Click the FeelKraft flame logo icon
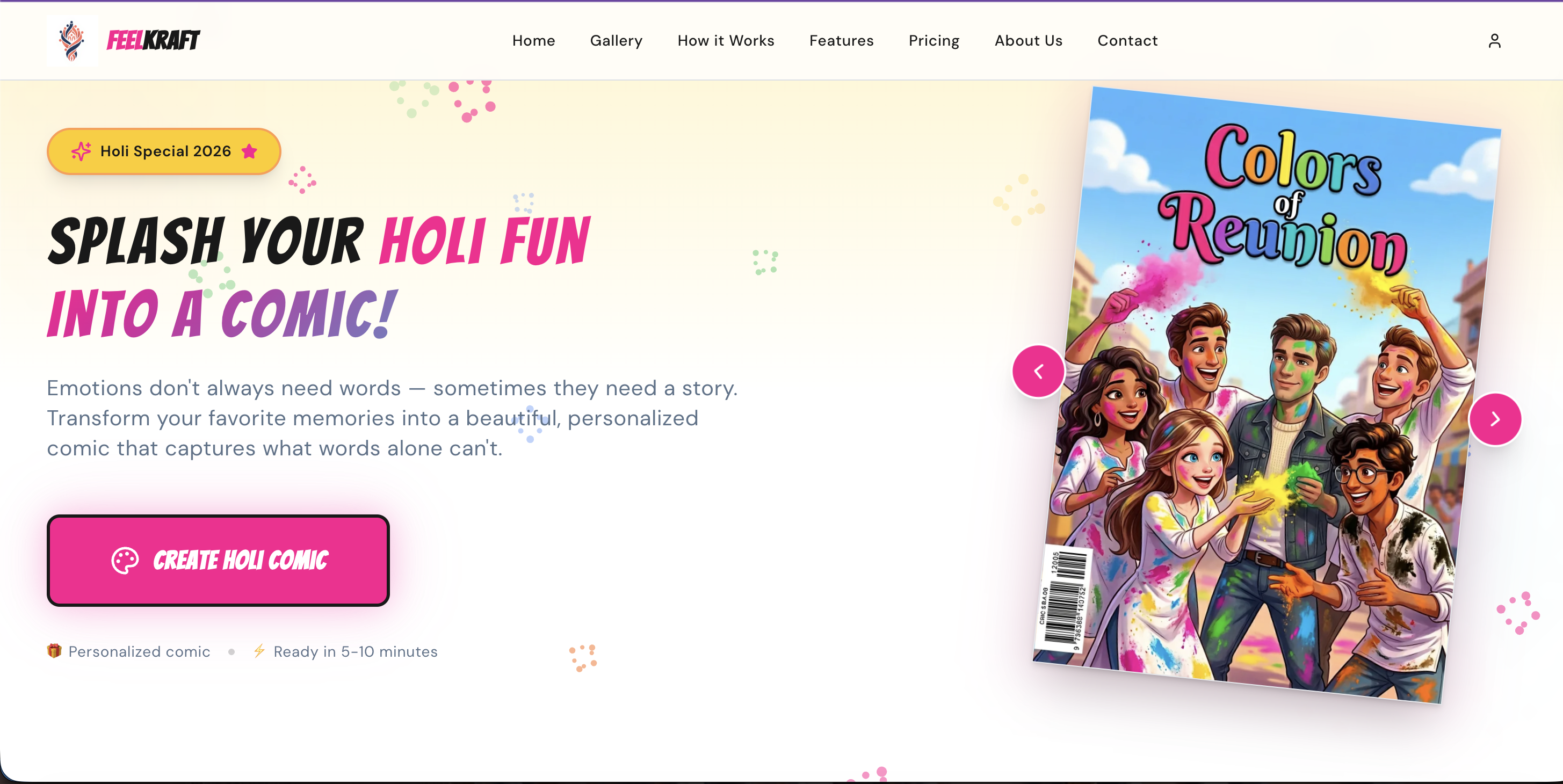This screenshot has height=784, width=1563. pos(71,41)
